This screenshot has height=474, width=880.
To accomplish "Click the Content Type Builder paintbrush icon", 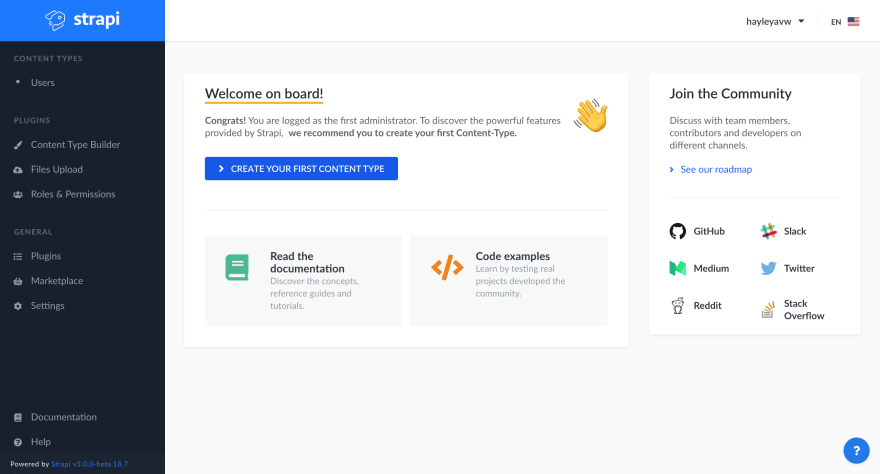I will click(x=18, y=145).
